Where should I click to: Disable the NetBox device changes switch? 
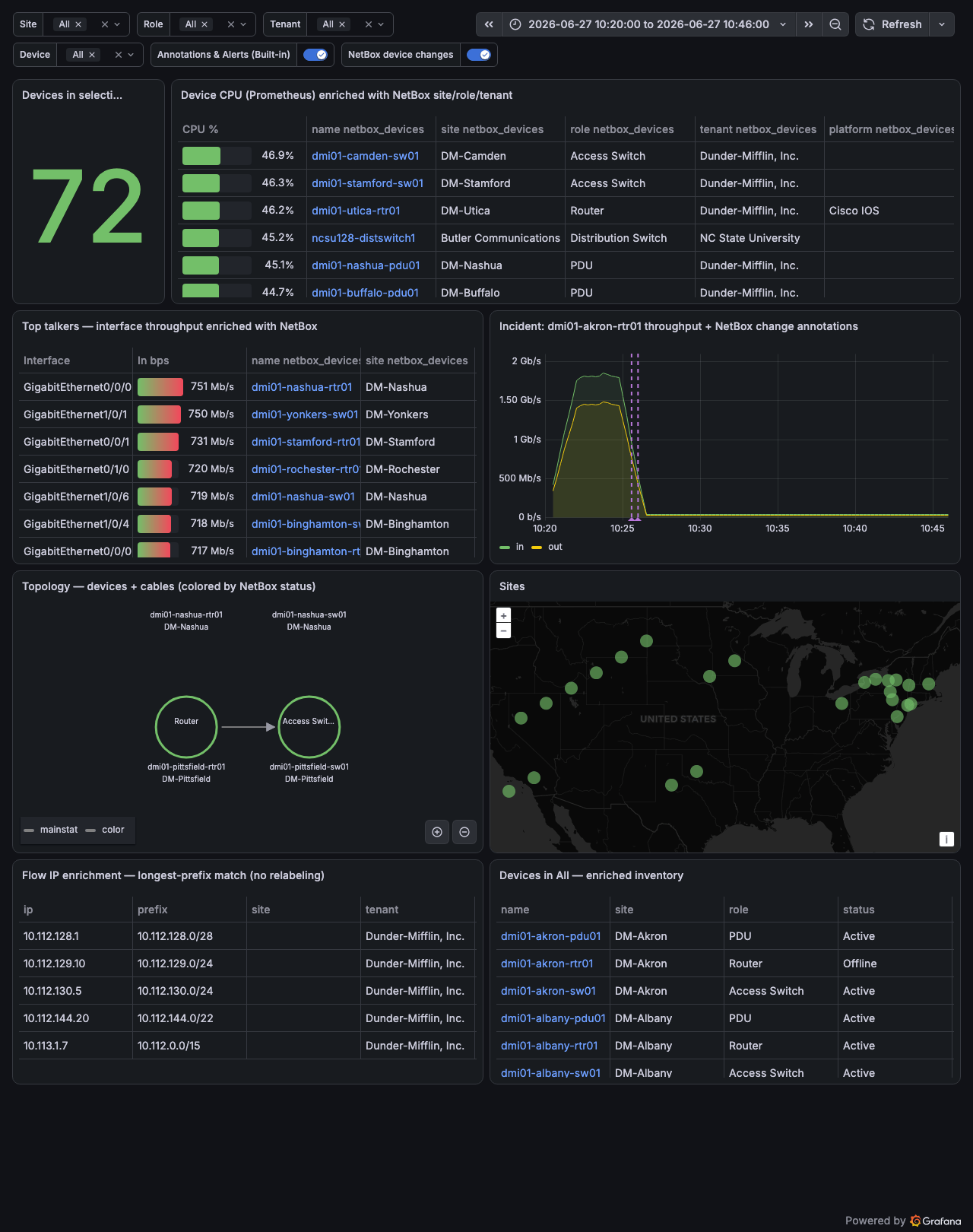click(x=479, y=55)
